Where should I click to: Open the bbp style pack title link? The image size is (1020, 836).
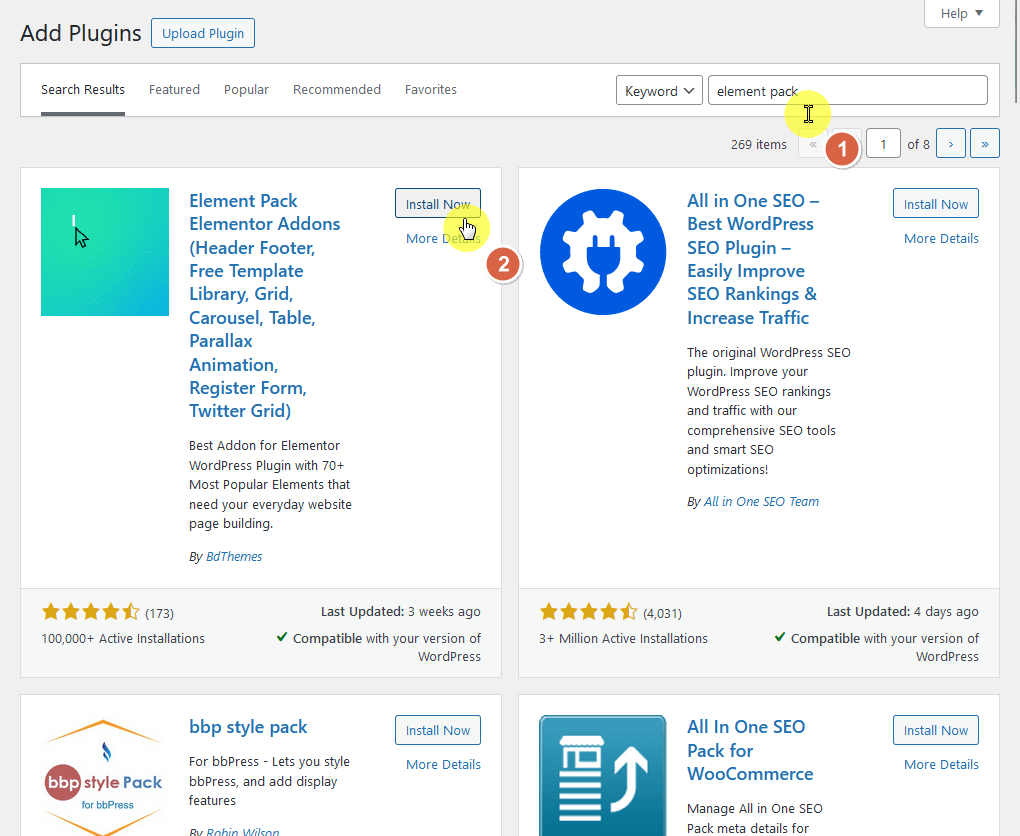point(248,727)
